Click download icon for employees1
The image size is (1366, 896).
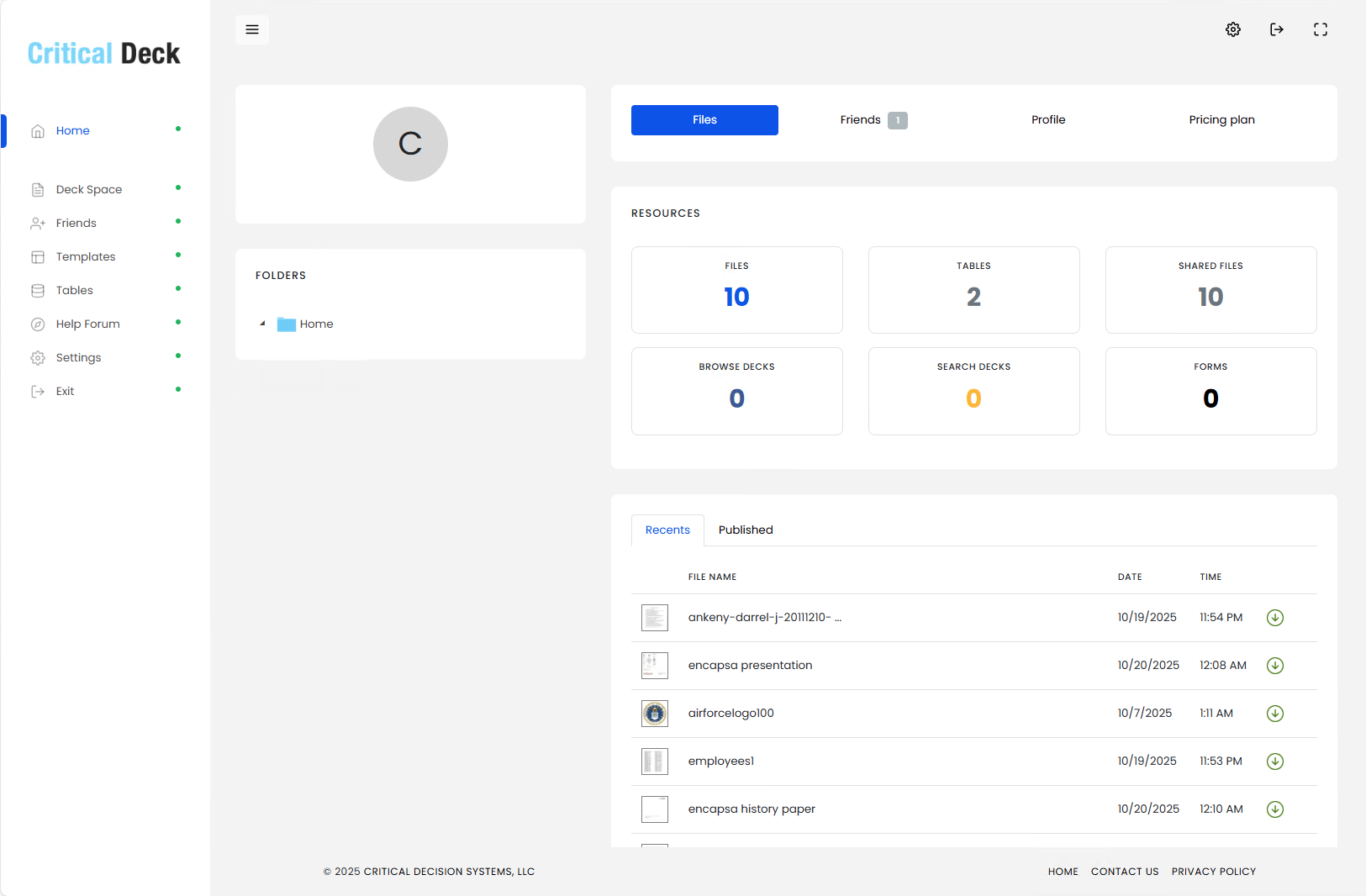1275,762
